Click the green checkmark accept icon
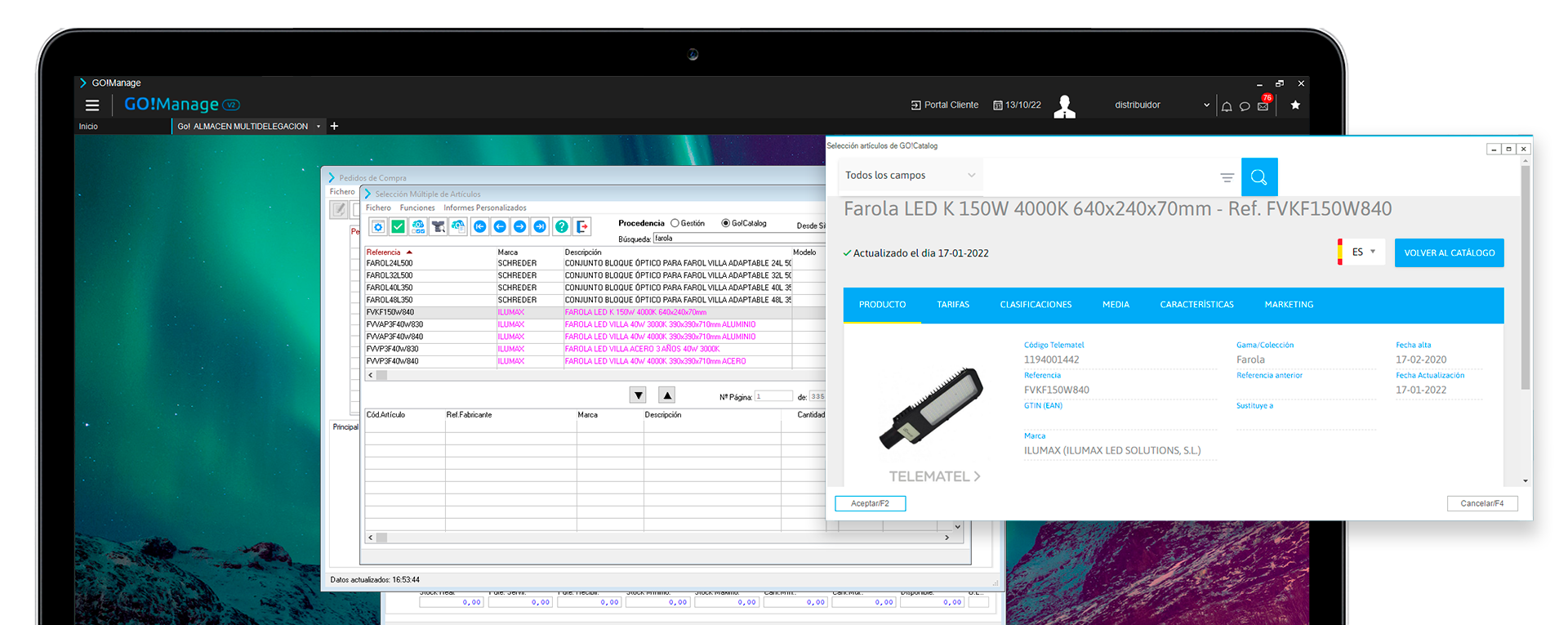This screenshot has height=625, width=1568. pos(398,226)
